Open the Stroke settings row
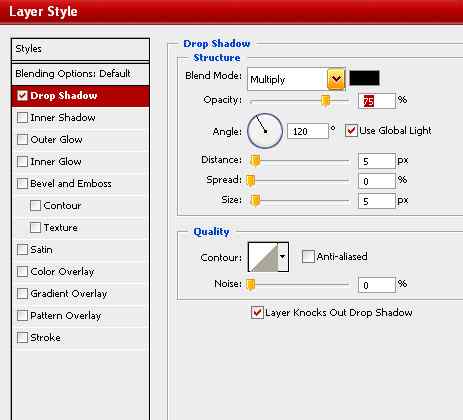Screen dimensions: 463x420 [x=80, y=338]
